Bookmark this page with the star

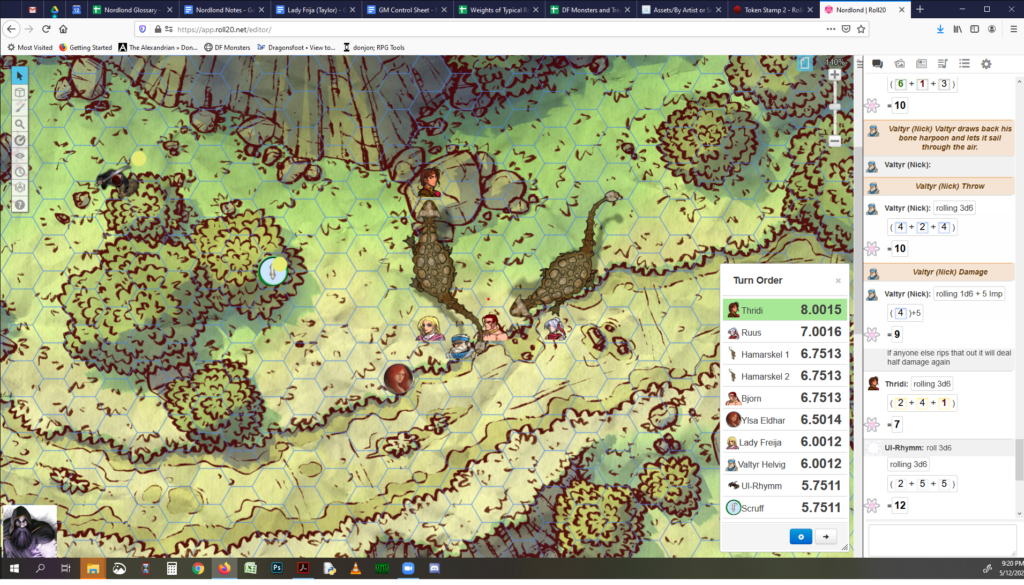coord(861,29)
